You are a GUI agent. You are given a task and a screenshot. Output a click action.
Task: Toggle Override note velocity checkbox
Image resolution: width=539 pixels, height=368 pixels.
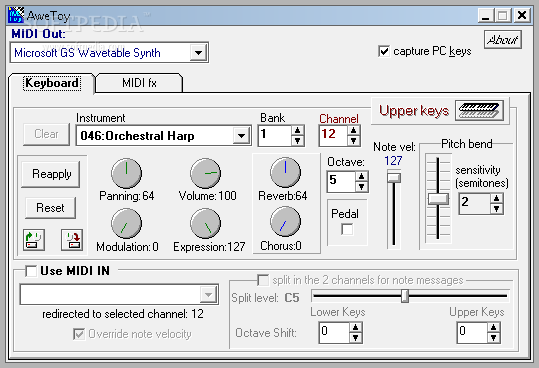point(79,334)
